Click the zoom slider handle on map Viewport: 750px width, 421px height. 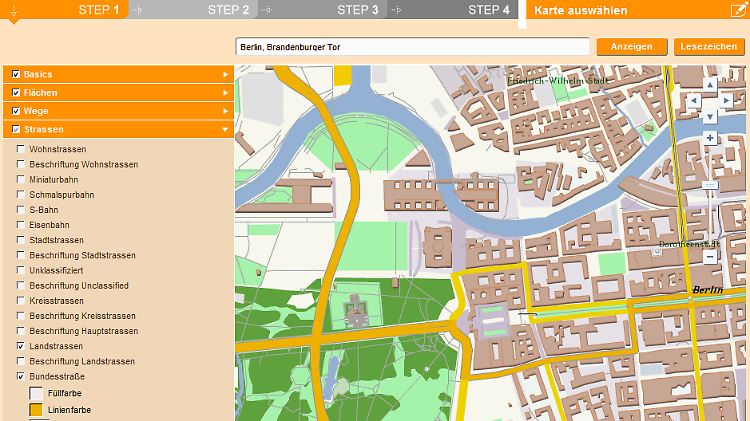click(710, 185)
